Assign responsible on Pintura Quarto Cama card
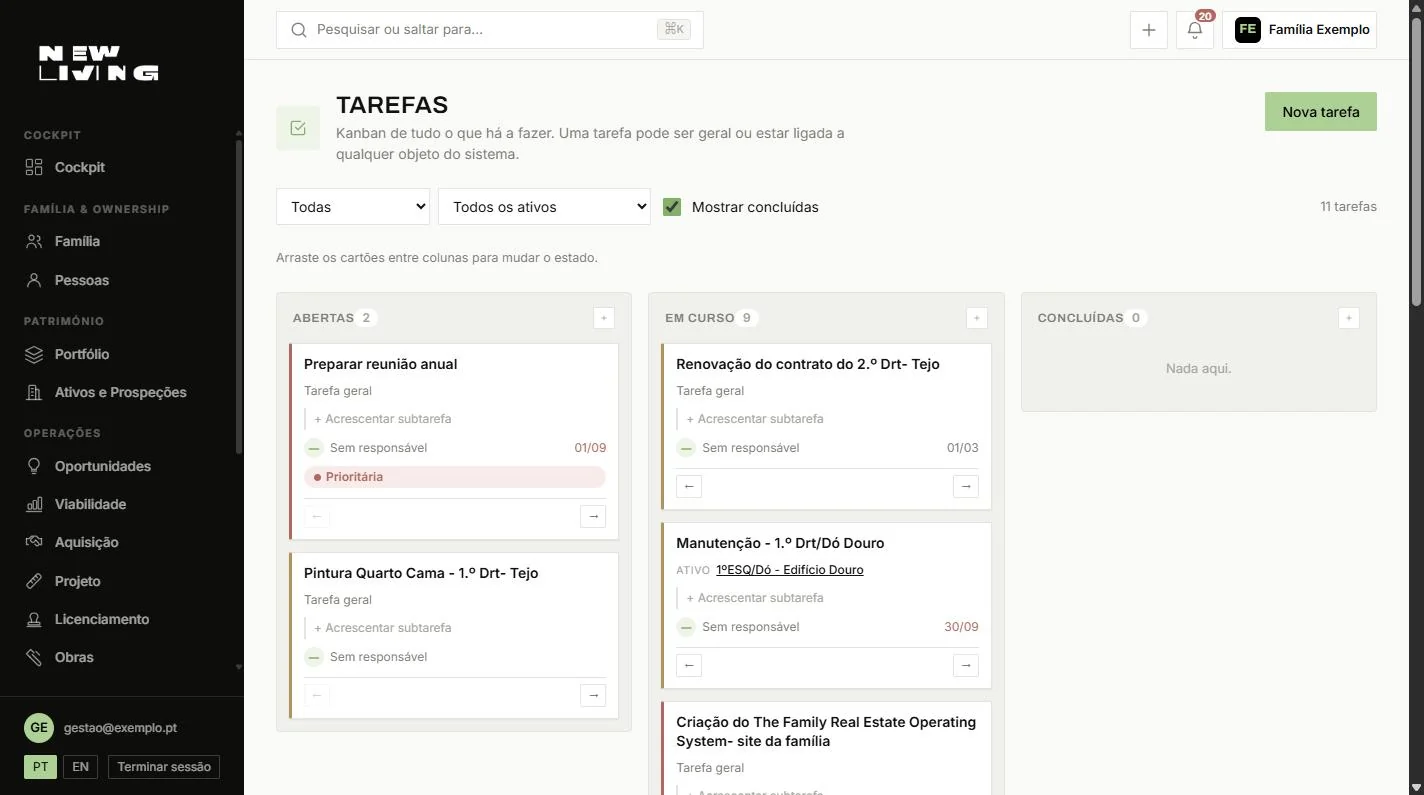1424x795 pixels. click(366, 657)
